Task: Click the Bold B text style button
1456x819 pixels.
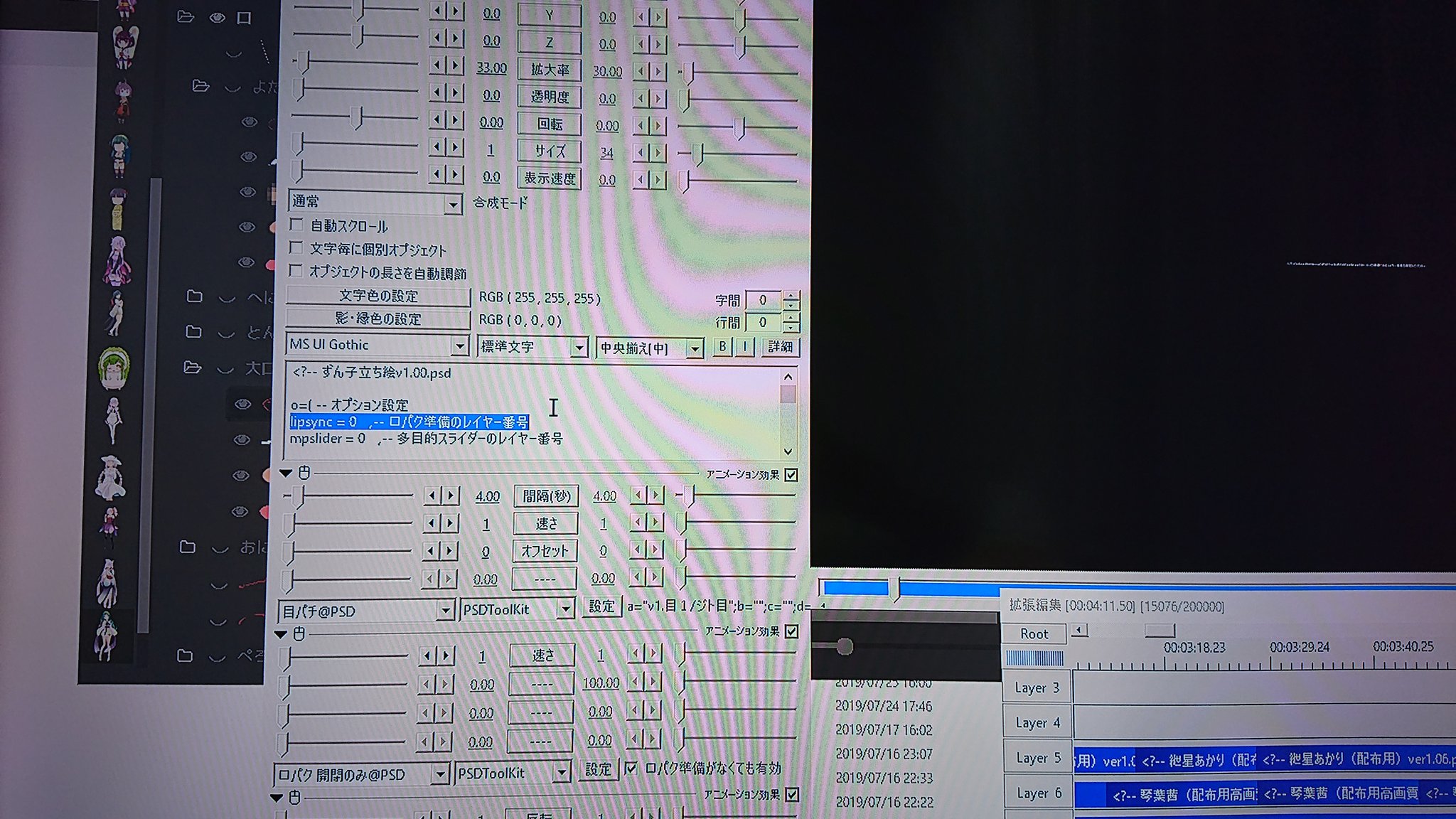Action: (x=722, y=346)
